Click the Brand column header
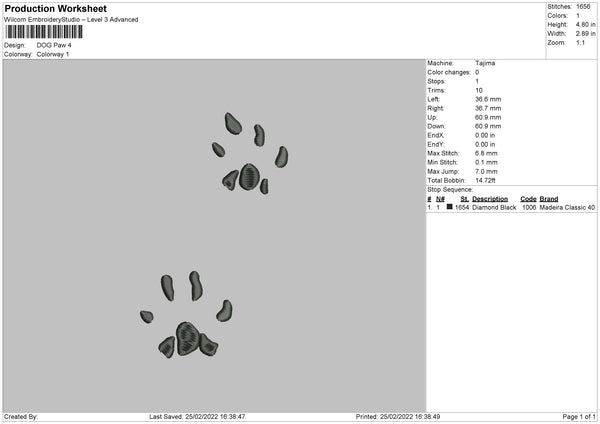 coord(549,199)
